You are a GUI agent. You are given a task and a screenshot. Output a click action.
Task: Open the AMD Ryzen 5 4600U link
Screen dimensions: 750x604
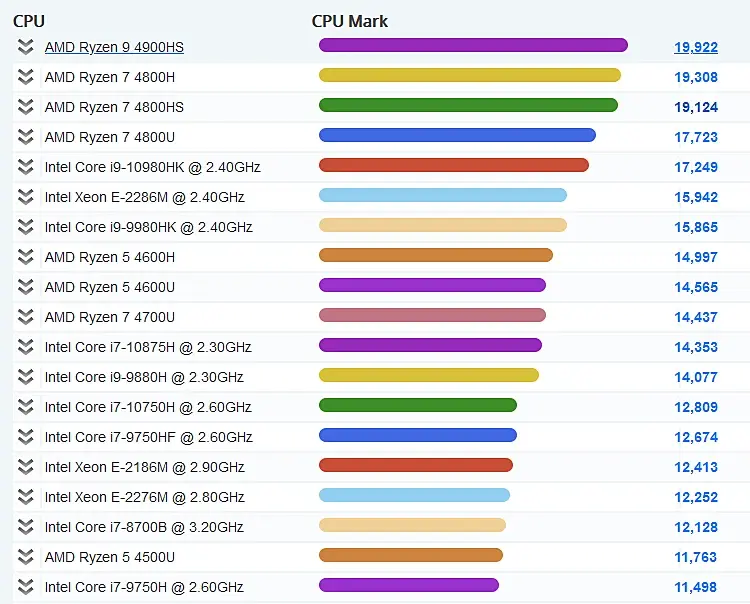tap(110, 287)
